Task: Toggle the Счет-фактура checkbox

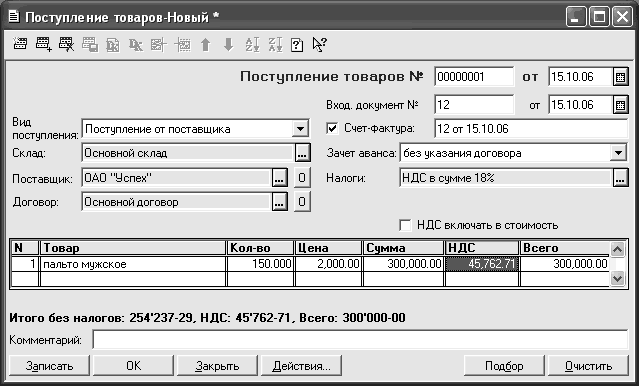Action: click(332, 129)
